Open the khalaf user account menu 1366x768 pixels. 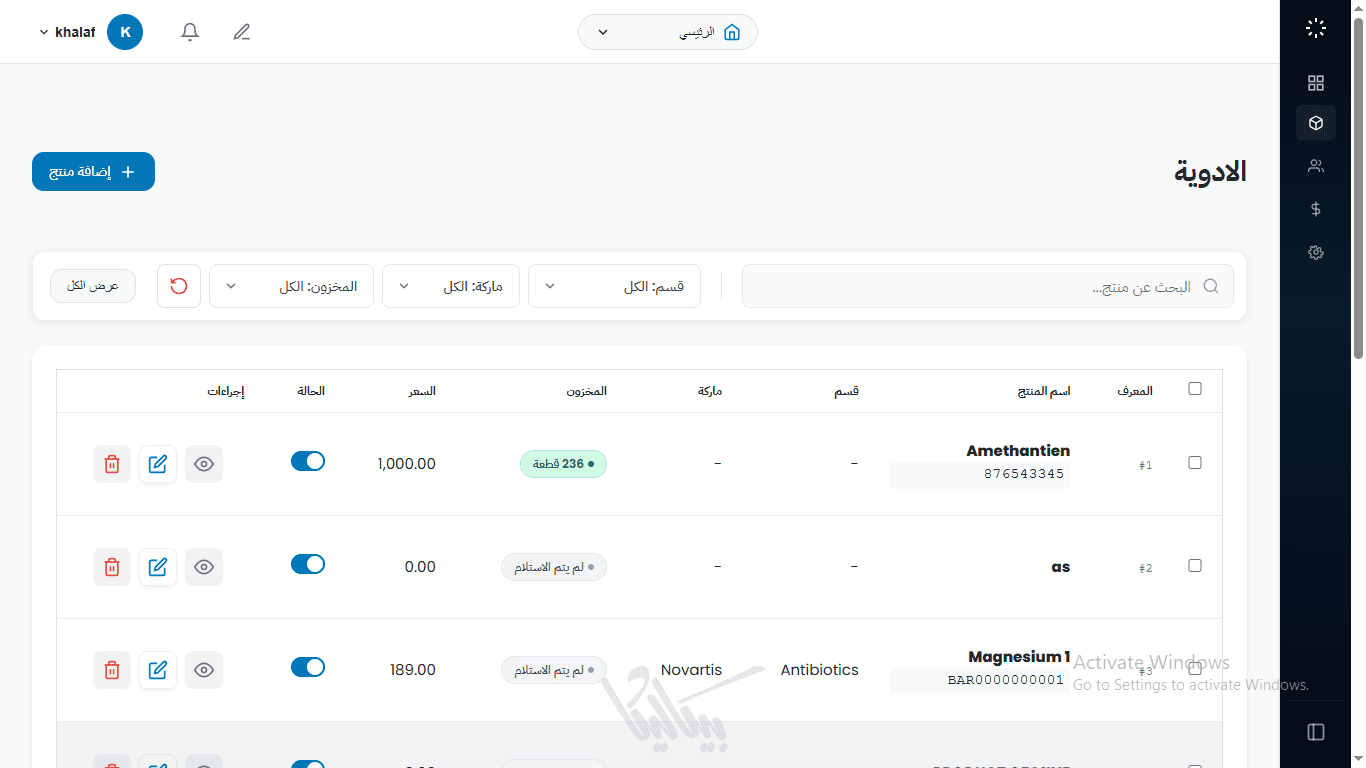click(x=90, y=32)
